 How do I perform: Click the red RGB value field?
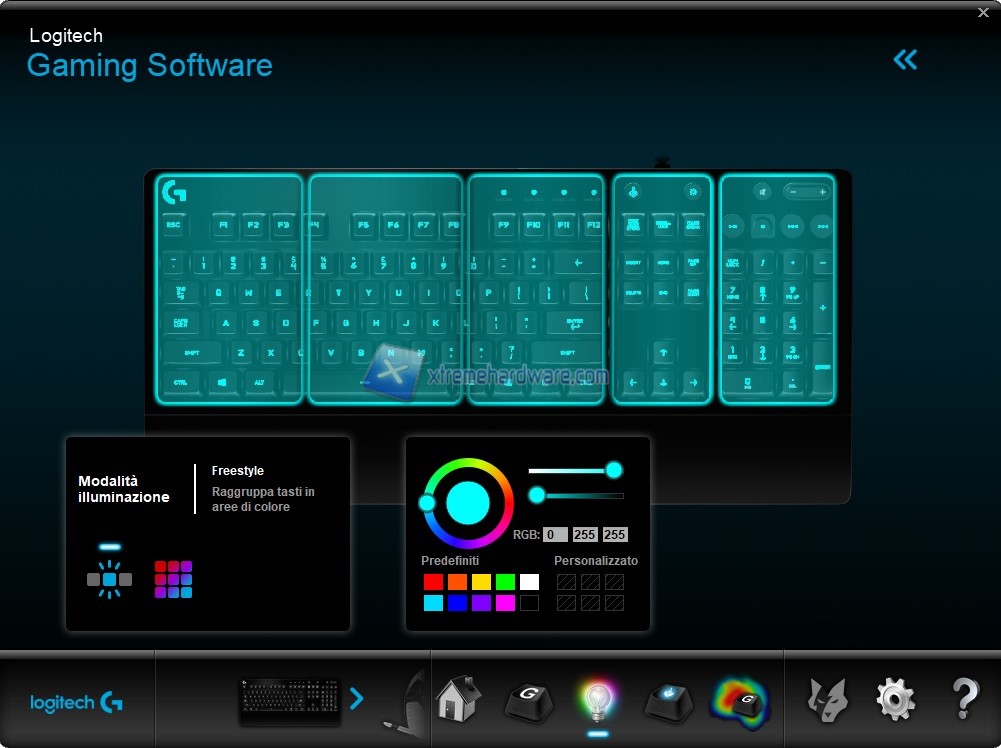556,534
